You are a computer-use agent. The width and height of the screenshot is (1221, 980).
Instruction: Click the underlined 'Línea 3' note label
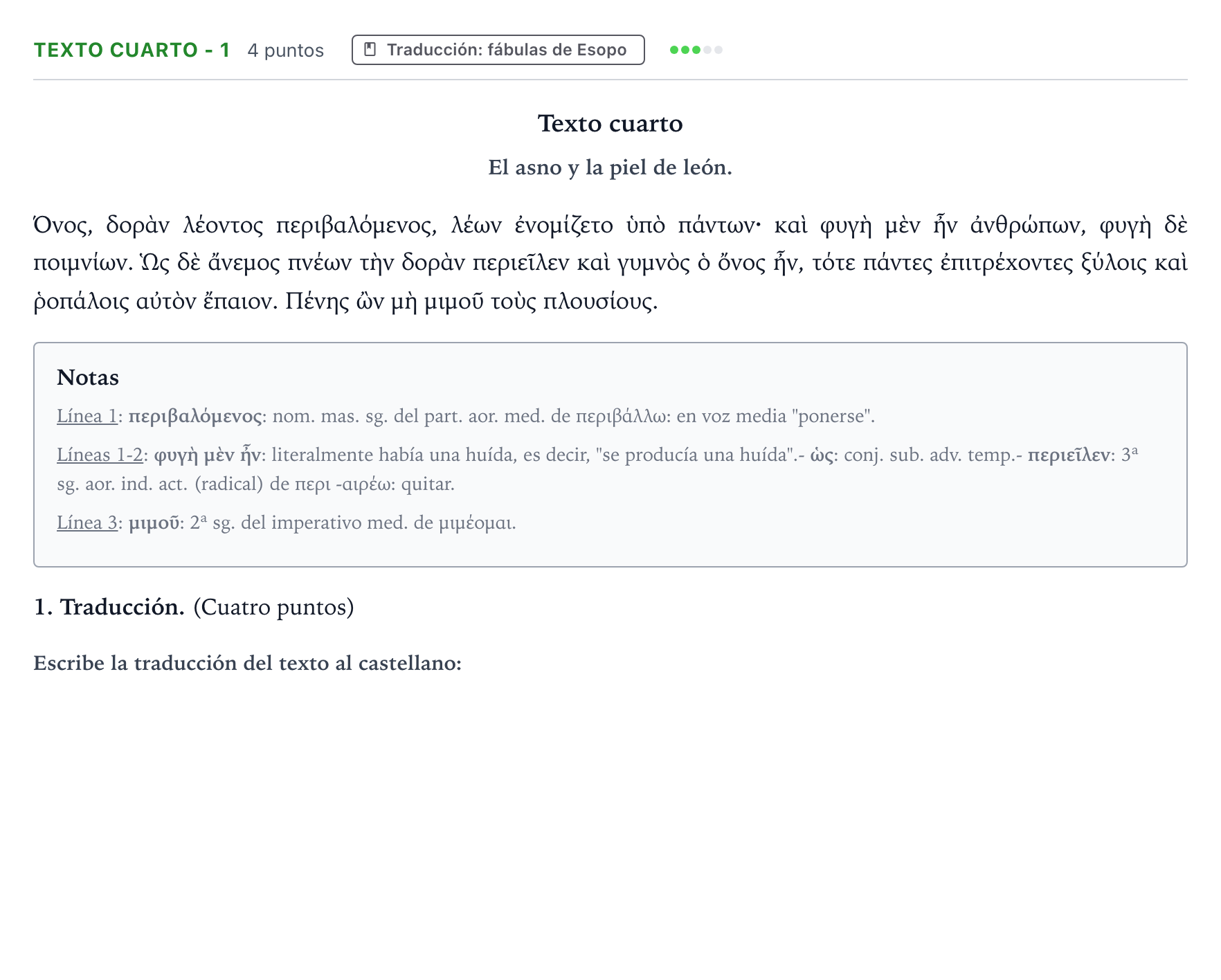click(87, 523)
